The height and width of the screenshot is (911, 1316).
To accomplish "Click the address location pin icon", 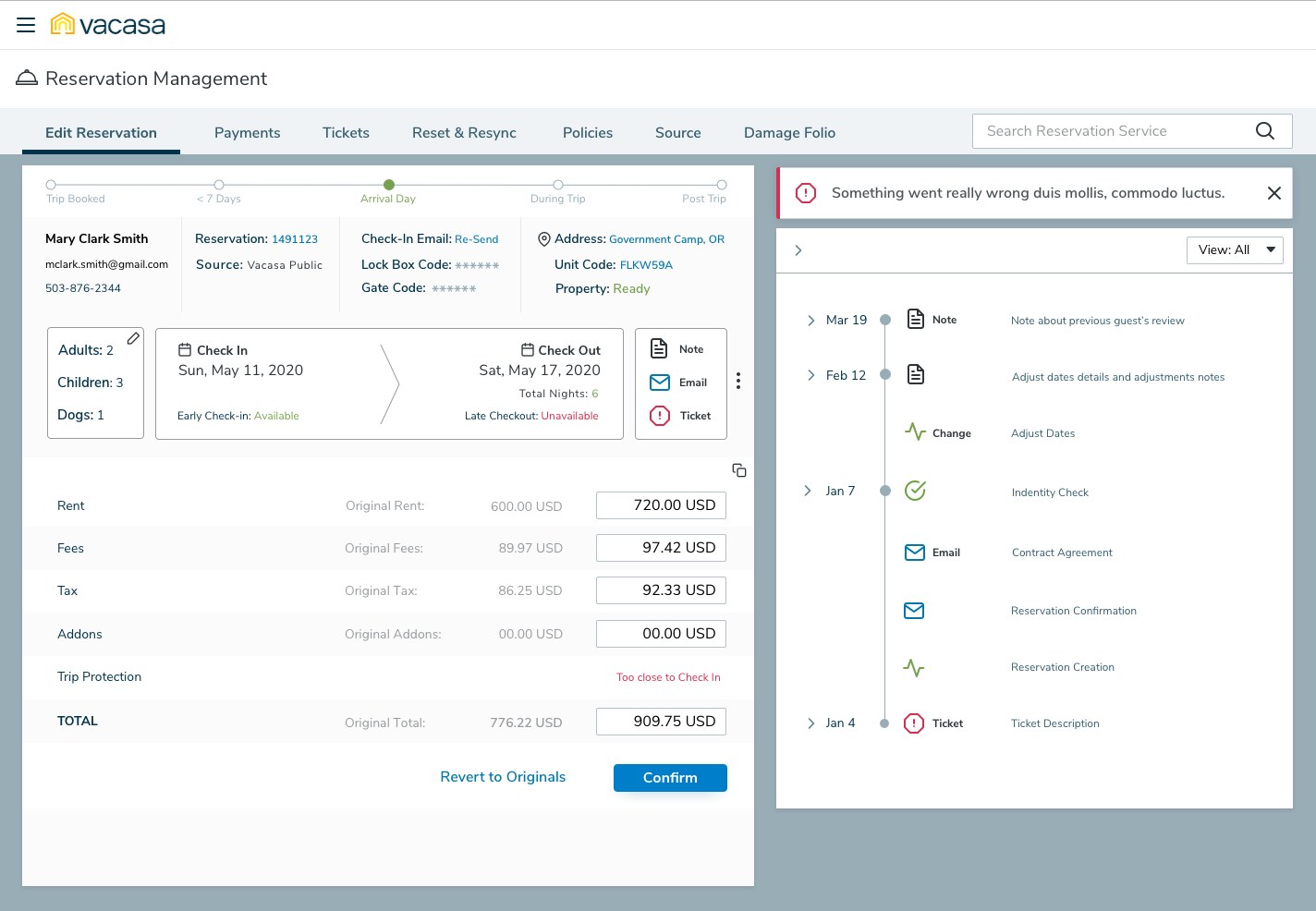I will (543, 239).
